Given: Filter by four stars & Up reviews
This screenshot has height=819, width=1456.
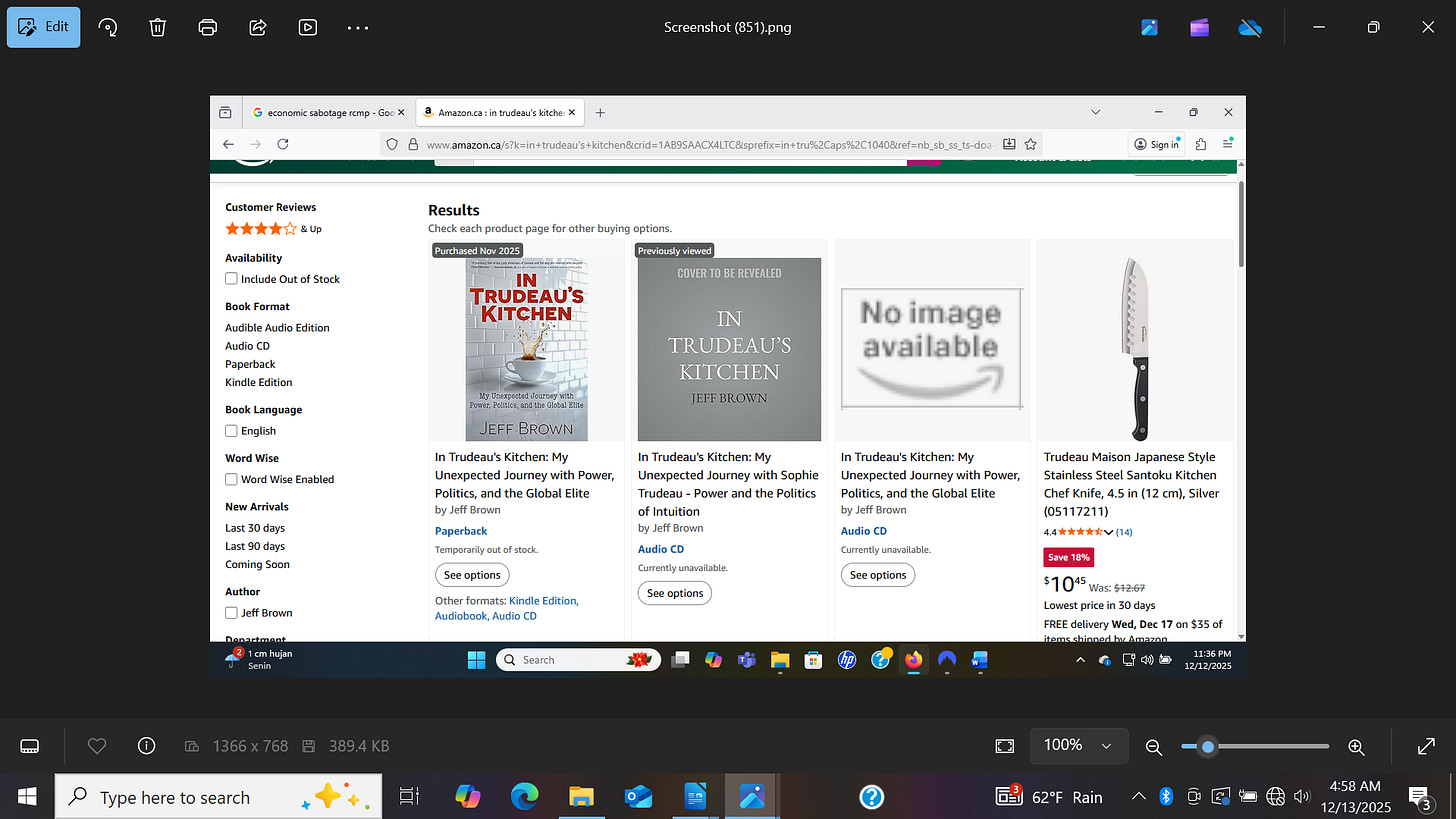Looking at the screenshot, I should [x=273, y=229].
